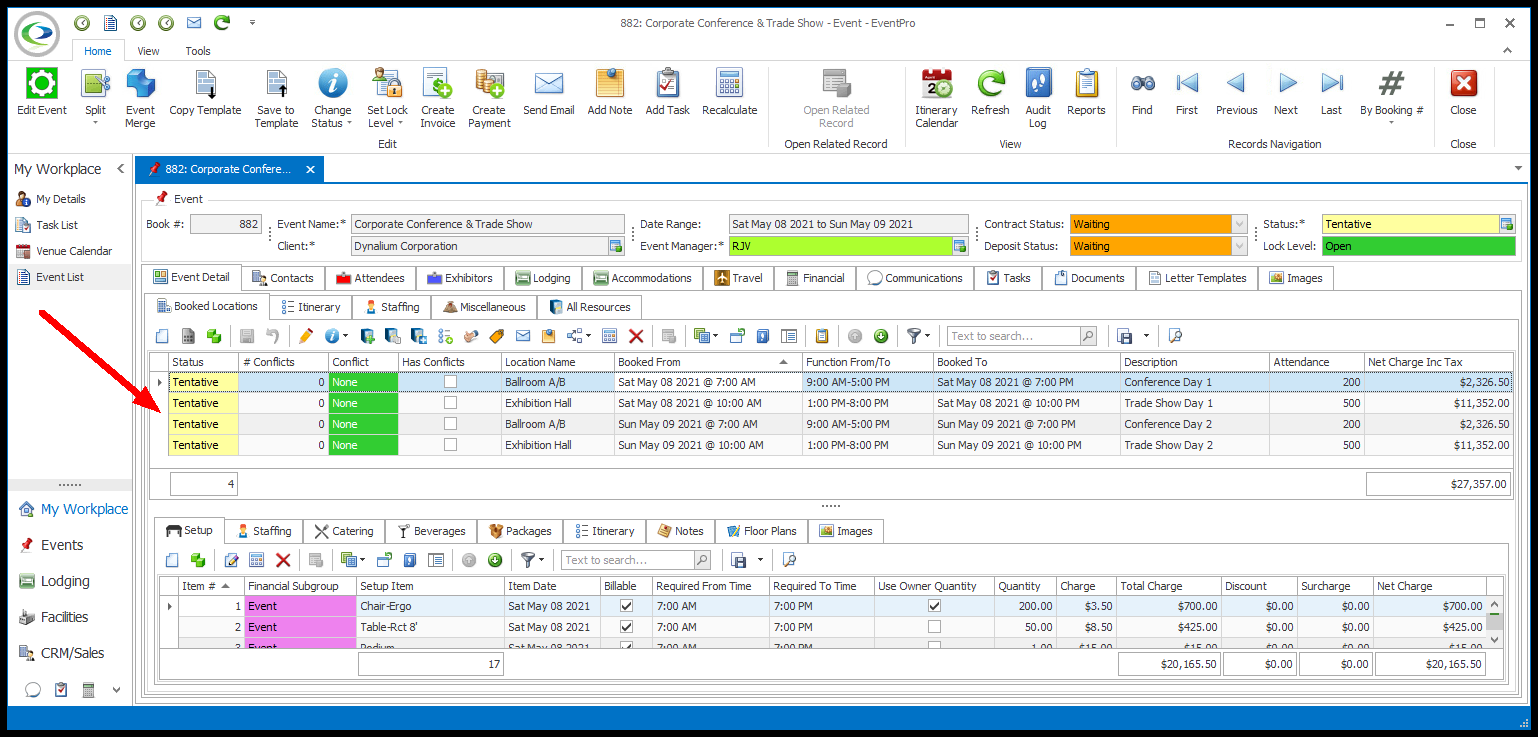The image size is (1538, 737).
Task: Toggle Billable checkbox for Table-Rct 8'
Action: tap(626, 627)
